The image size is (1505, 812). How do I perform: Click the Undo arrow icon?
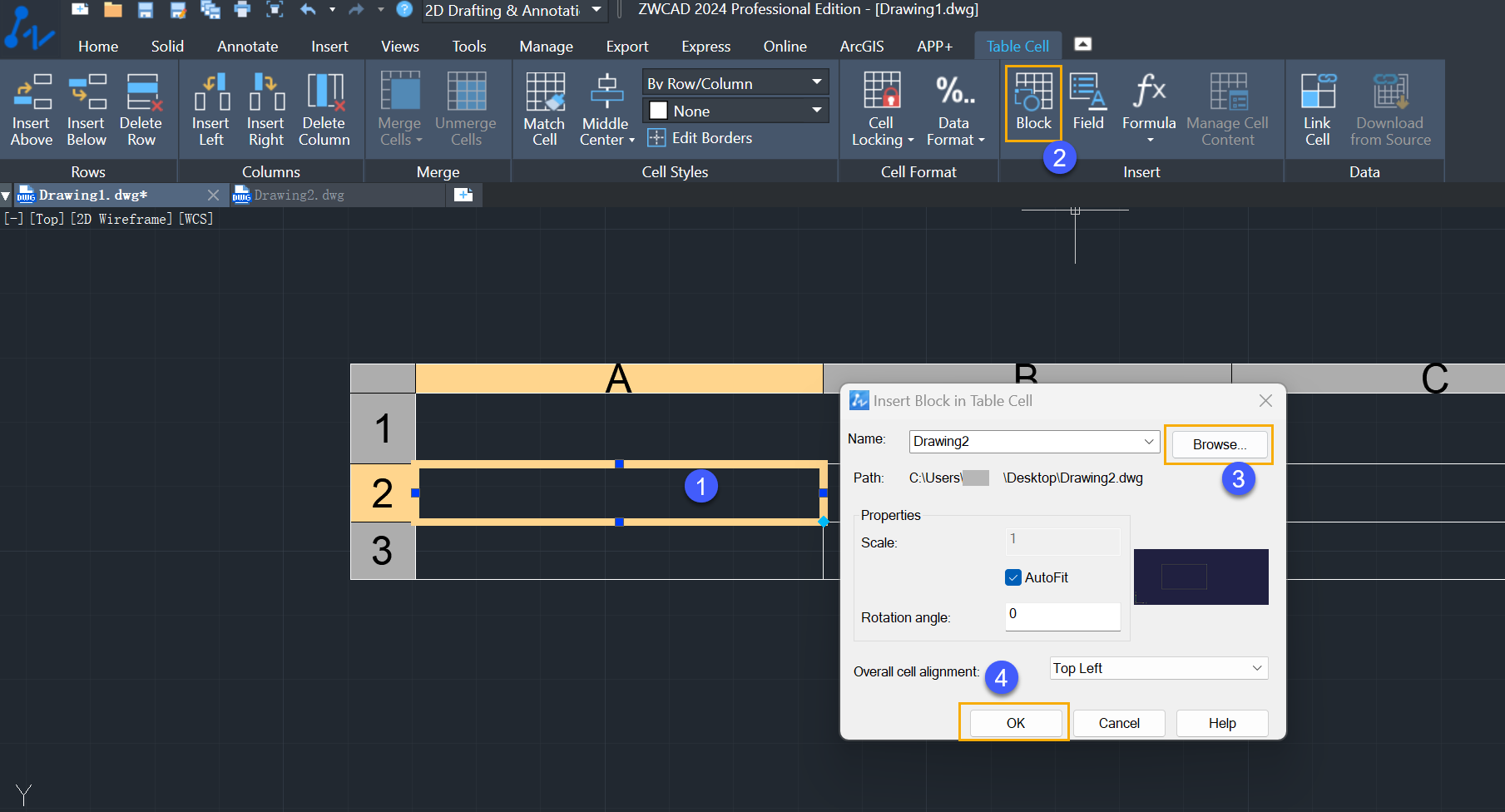308,9
